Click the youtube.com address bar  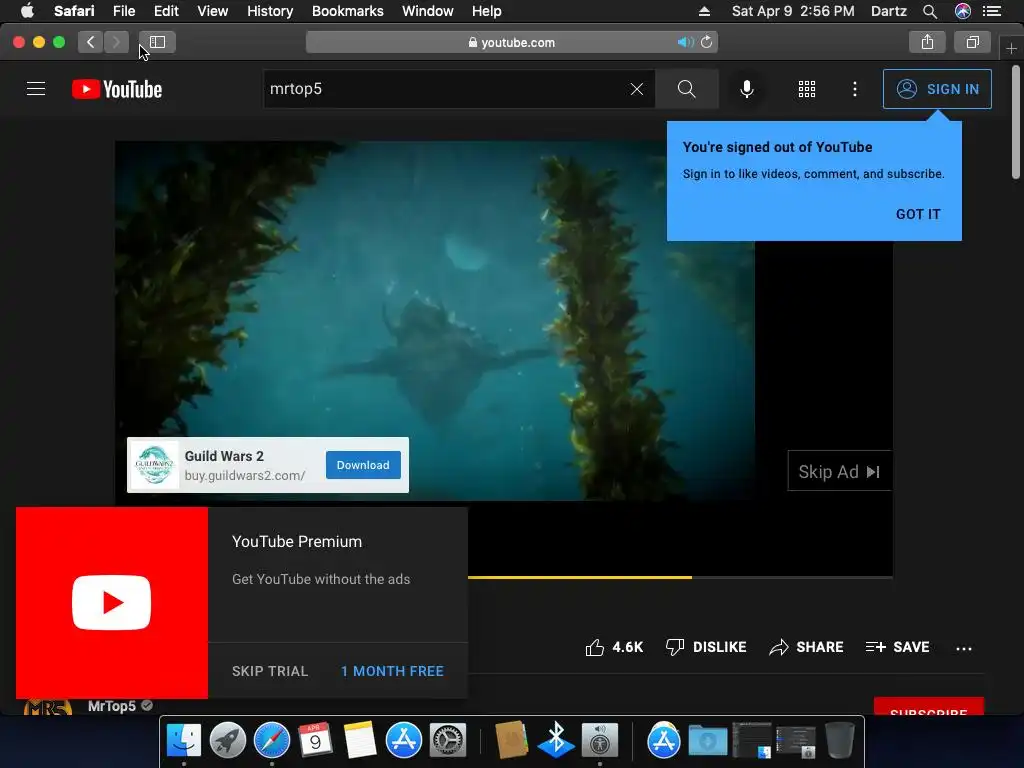(511, 42)
